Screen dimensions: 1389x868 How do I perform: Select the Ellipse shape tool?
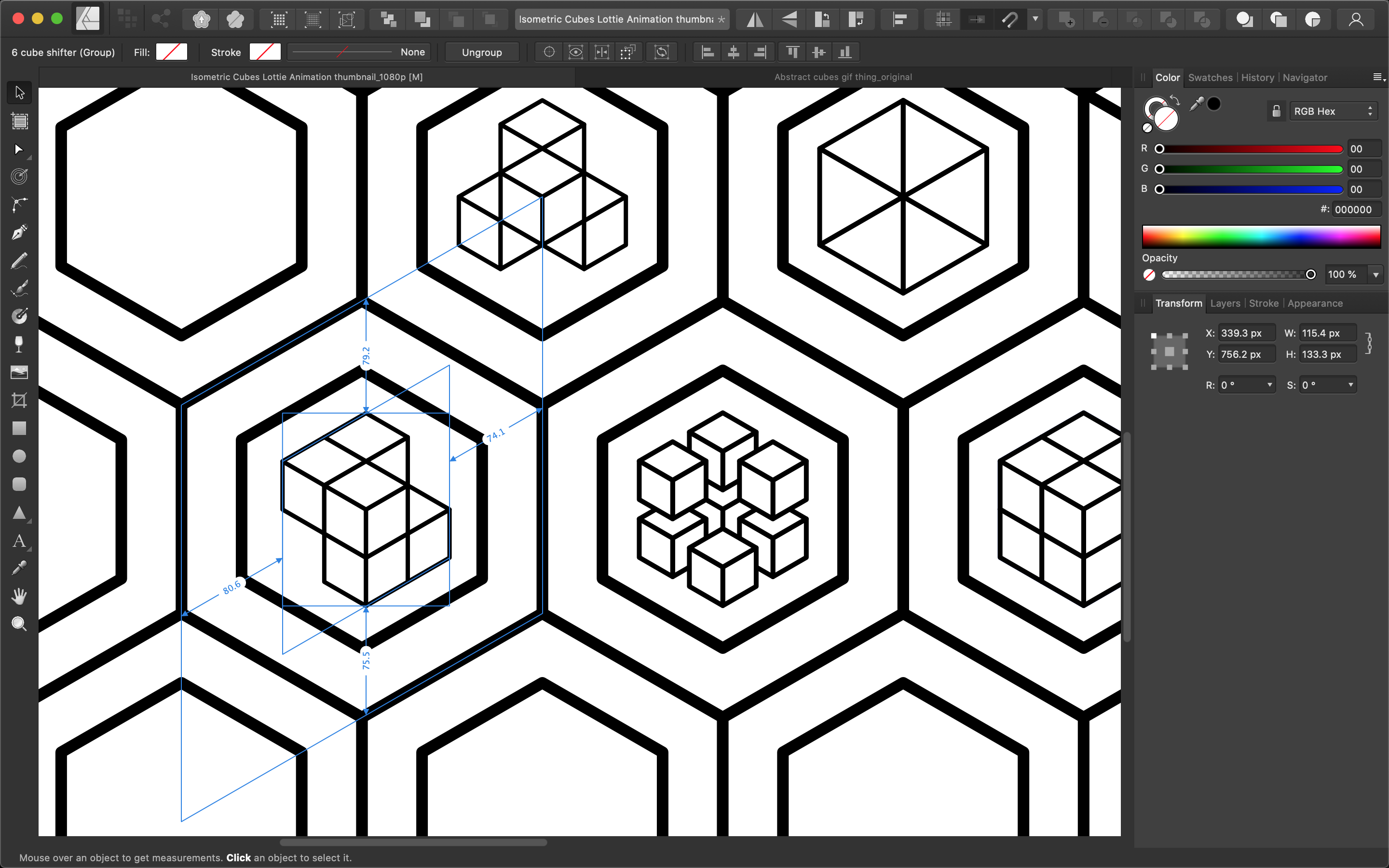coord(19,456)
